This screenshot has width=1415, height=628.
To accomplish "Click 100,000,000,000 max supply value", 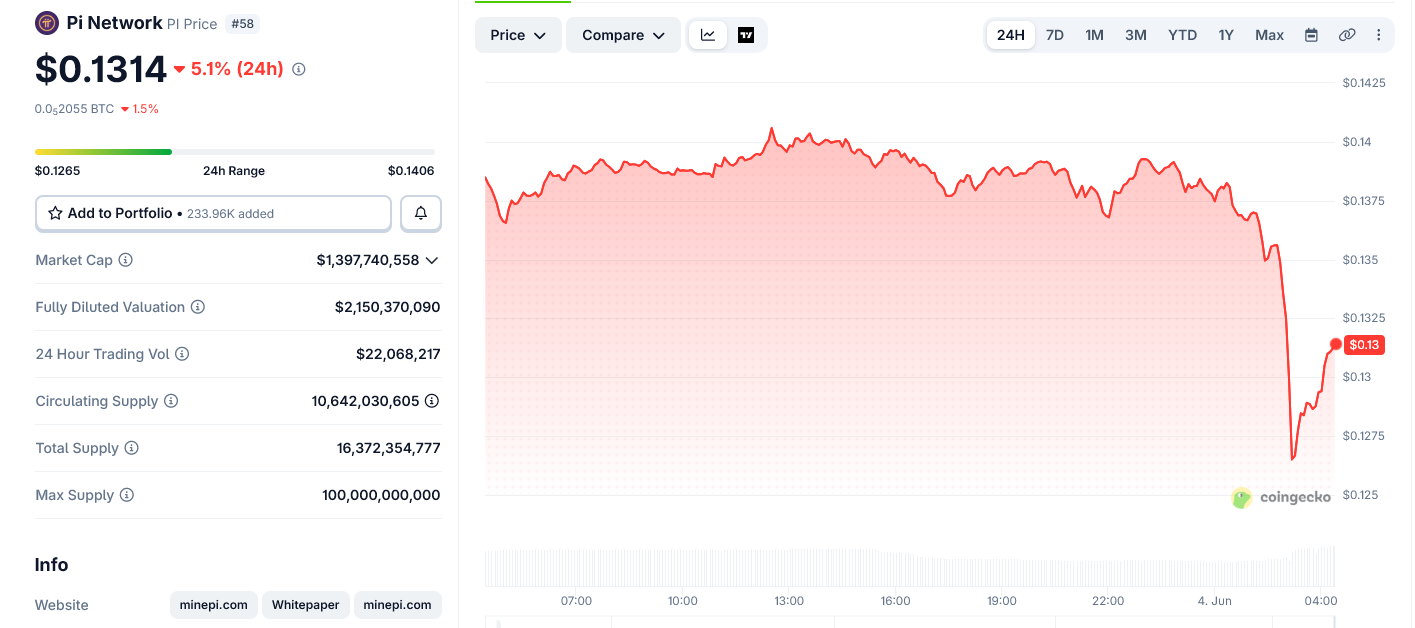I will [x=381, y=495].
